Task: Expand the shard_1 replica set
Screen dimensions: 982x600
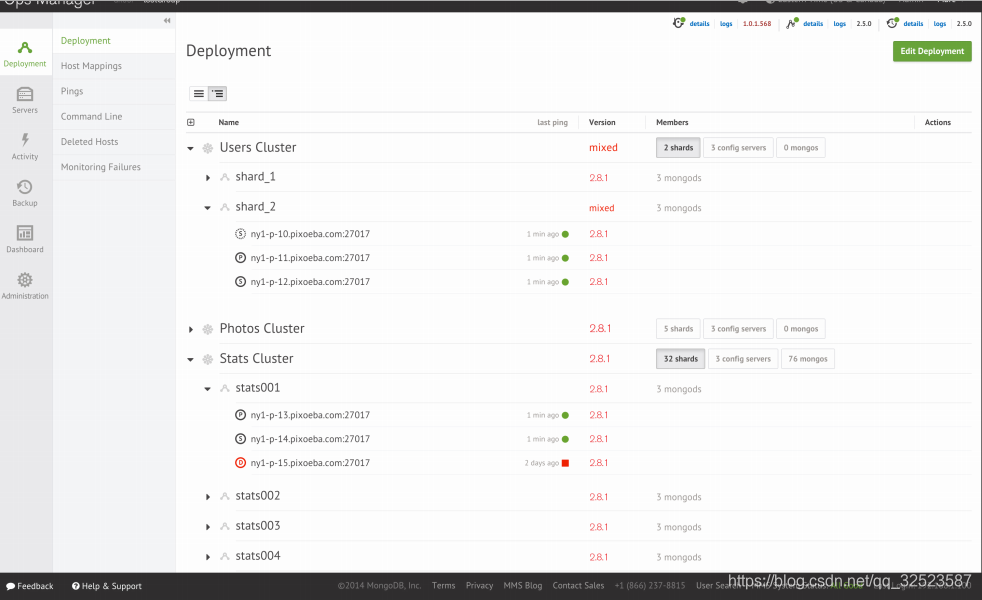Action: click(208, 177)
